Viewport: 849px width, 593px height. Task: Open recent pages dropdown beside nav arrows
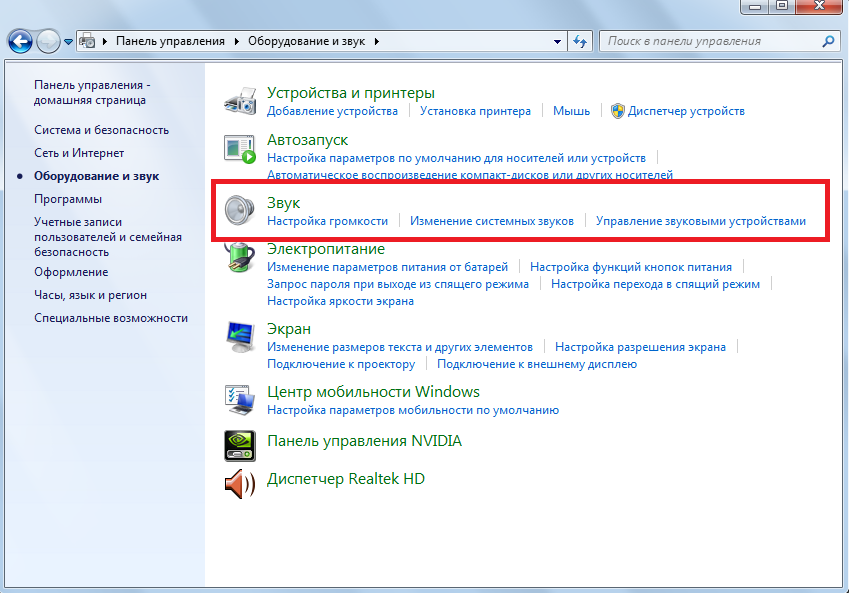68,42
